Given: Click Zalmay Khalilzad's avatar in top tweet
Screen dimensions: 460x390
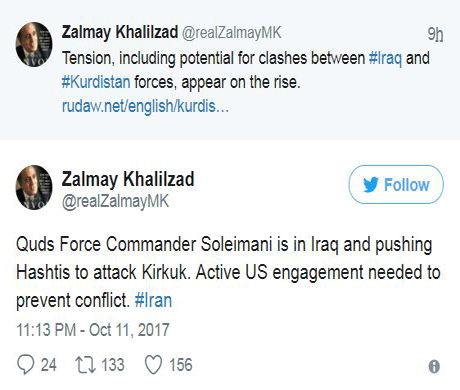Looking at the screenshot, I should tap(34, 44).
